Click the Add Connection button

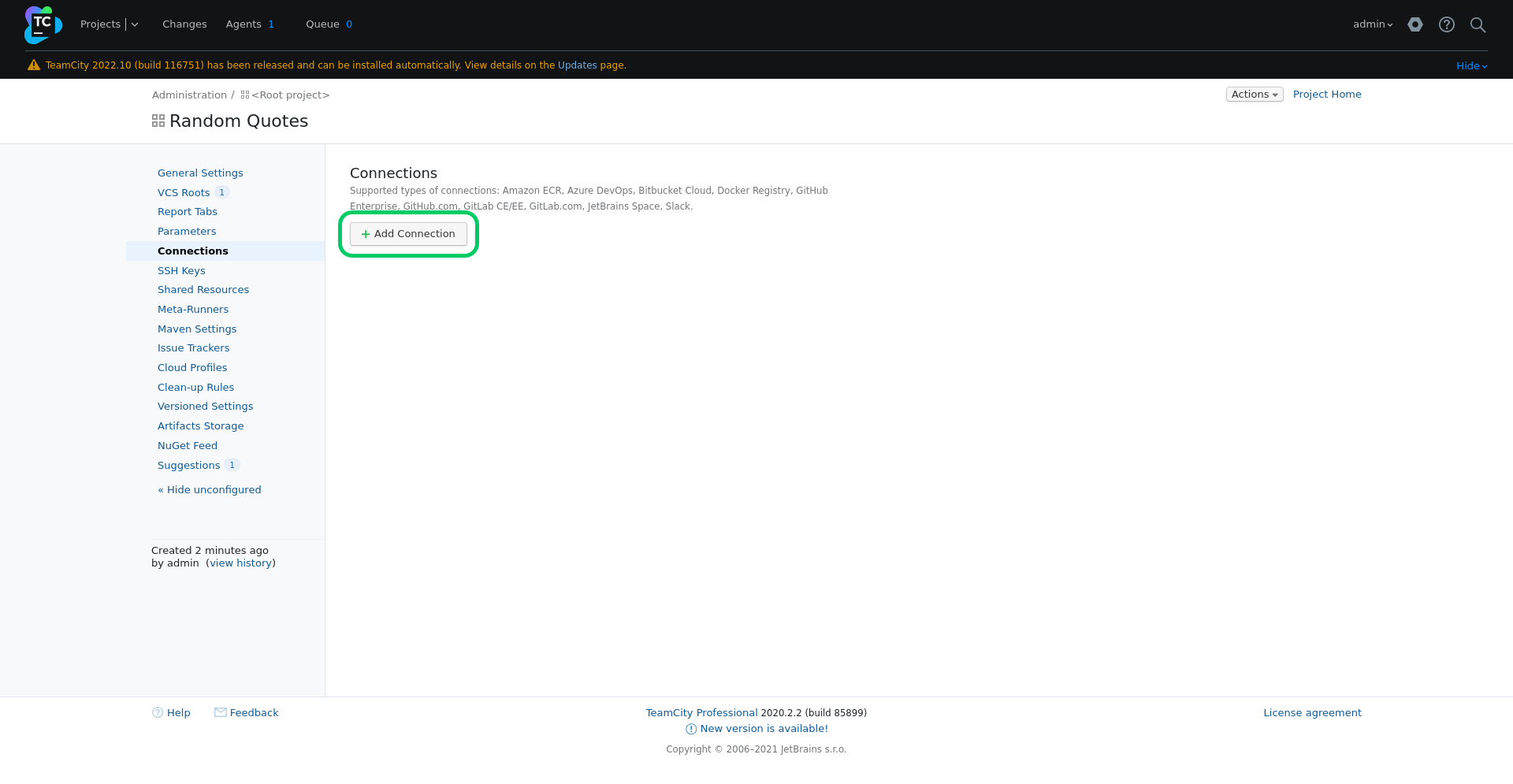(x=408, y=234)
